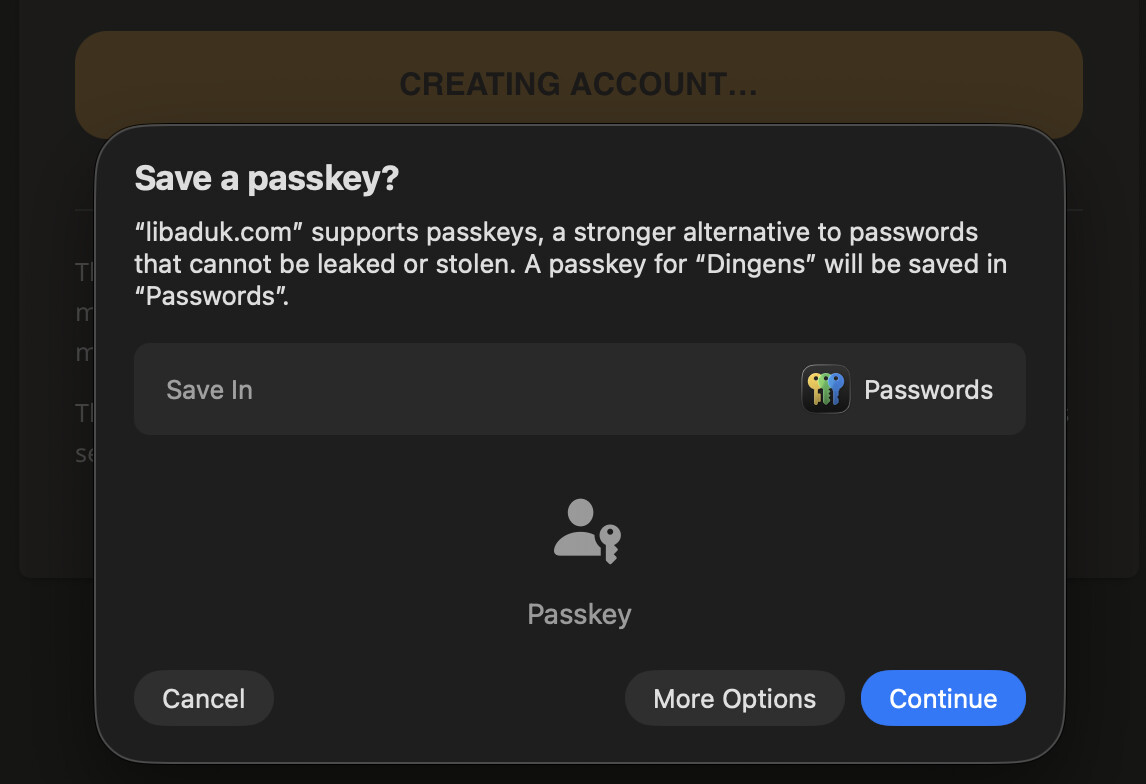Cancel the passkey save dialog
The height and width of the screenshot is (784, 1146).
coord(204,698)
